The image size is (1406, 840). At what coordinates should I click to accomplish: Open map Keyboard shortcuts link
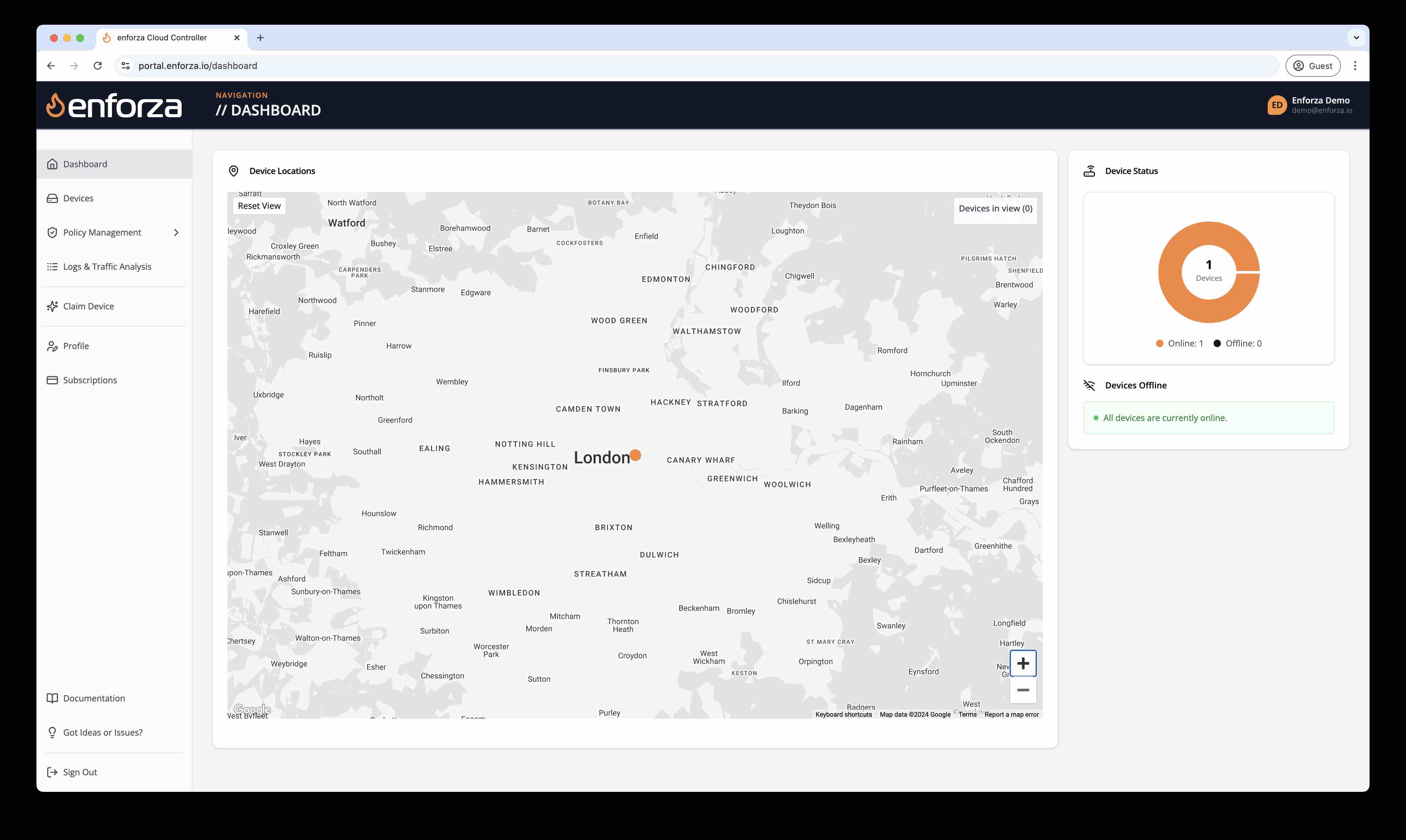[x=844, y=714]
